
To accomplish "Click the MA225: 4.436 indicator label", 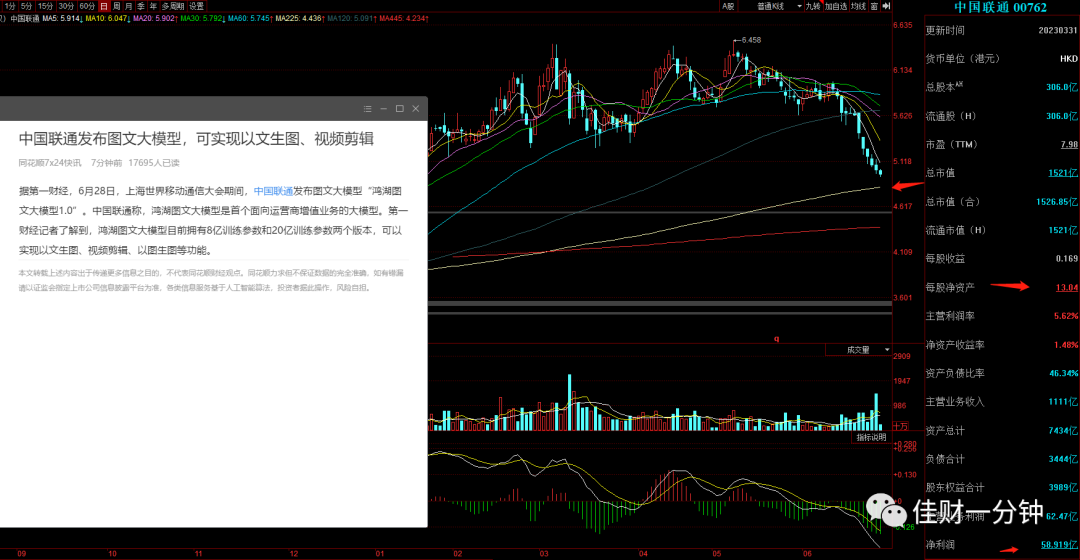I will pyautogui.click(x=300, y=19).
